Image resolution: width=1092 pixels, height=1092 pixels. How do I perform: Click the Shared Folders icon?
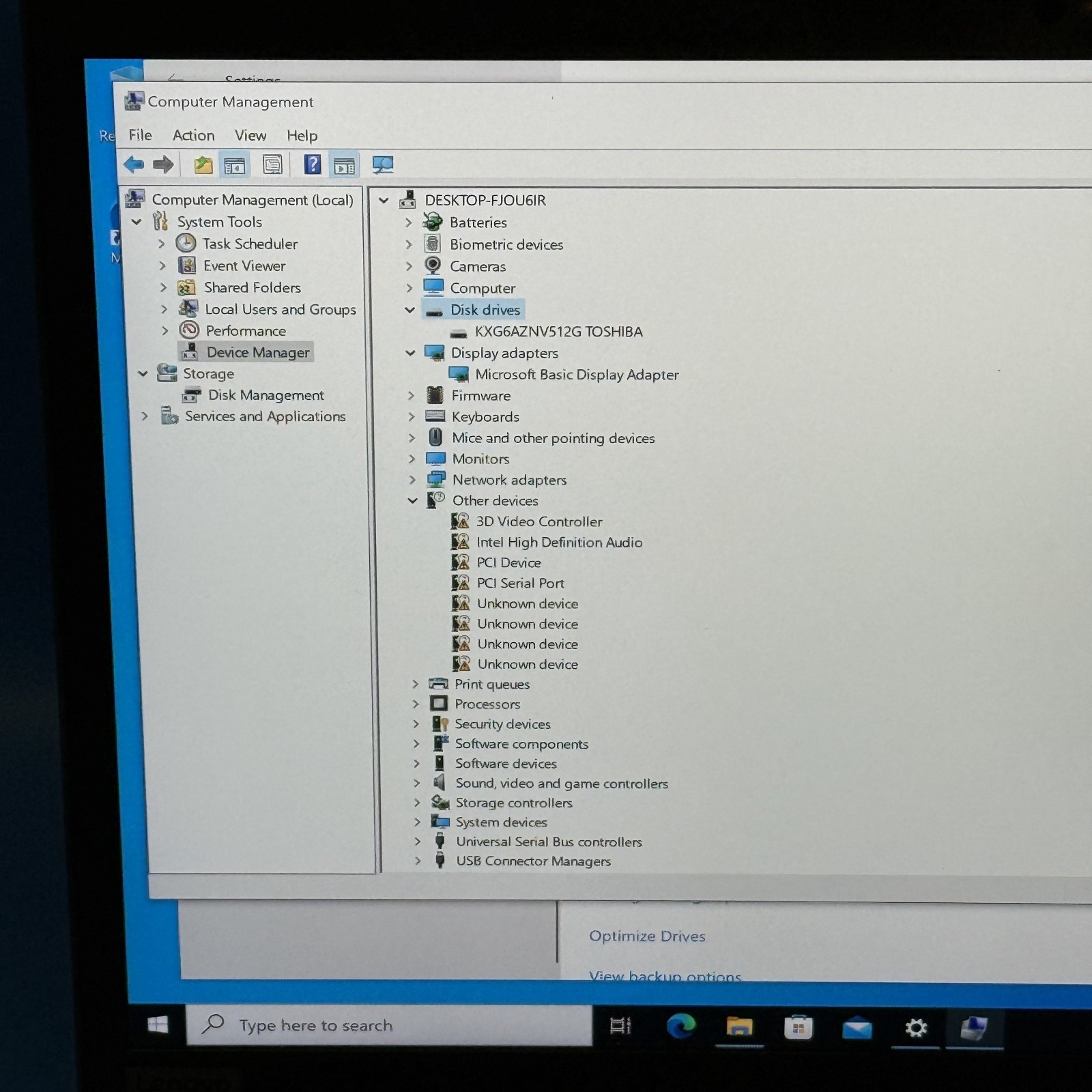(x=187, y=287)
